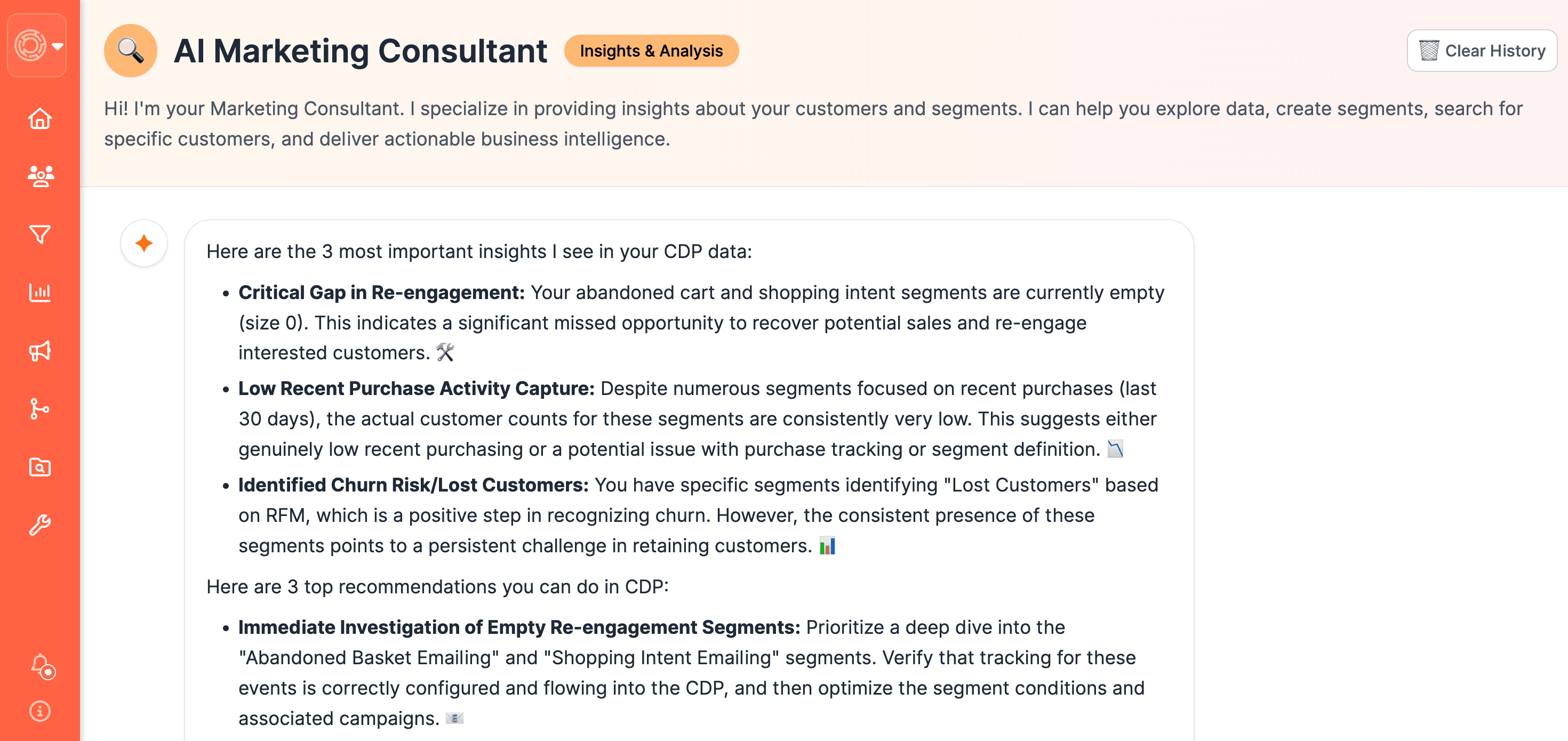Image resolution: width=1568 pixels, height=741 pixels.
Task: Click the trash icon inside Clear History
Action: [x=1429, y=50]
